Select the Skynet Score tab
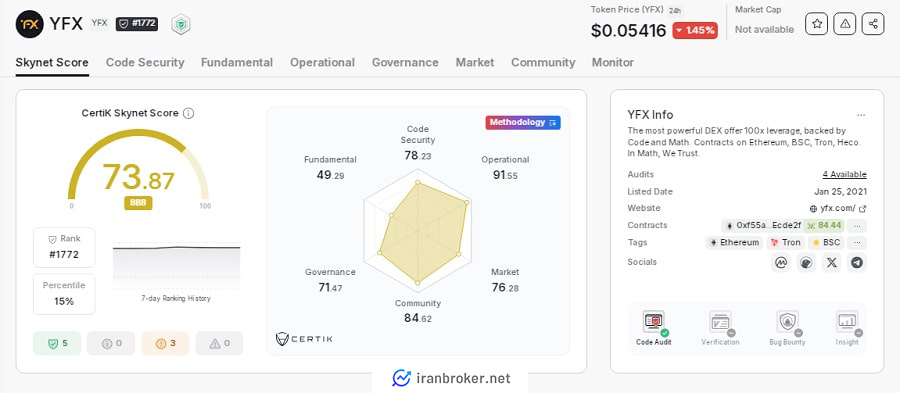Image resolution: width=900 pixels, height=393 pixels. 52,63
